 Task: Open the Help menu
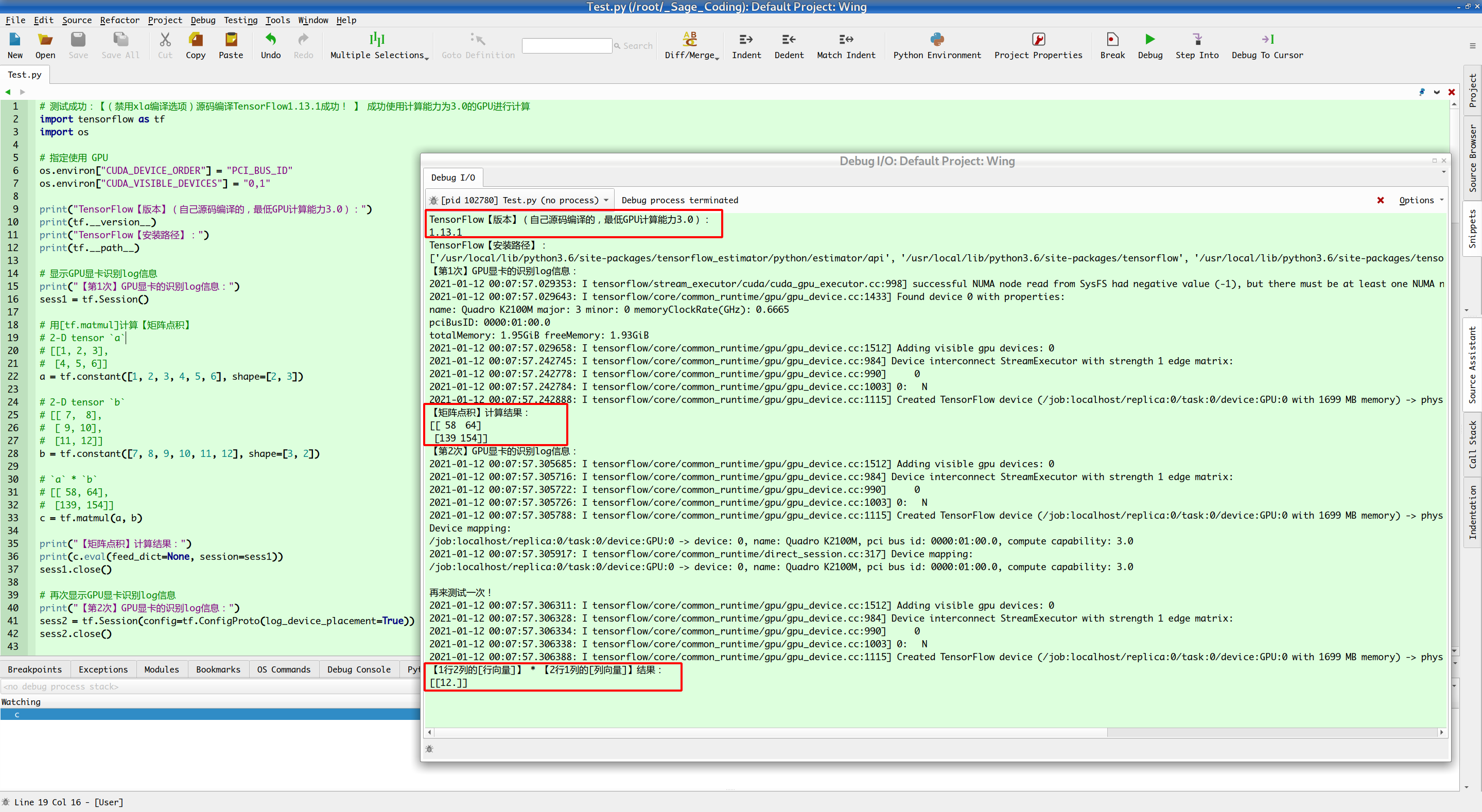[x=346, y=20]
